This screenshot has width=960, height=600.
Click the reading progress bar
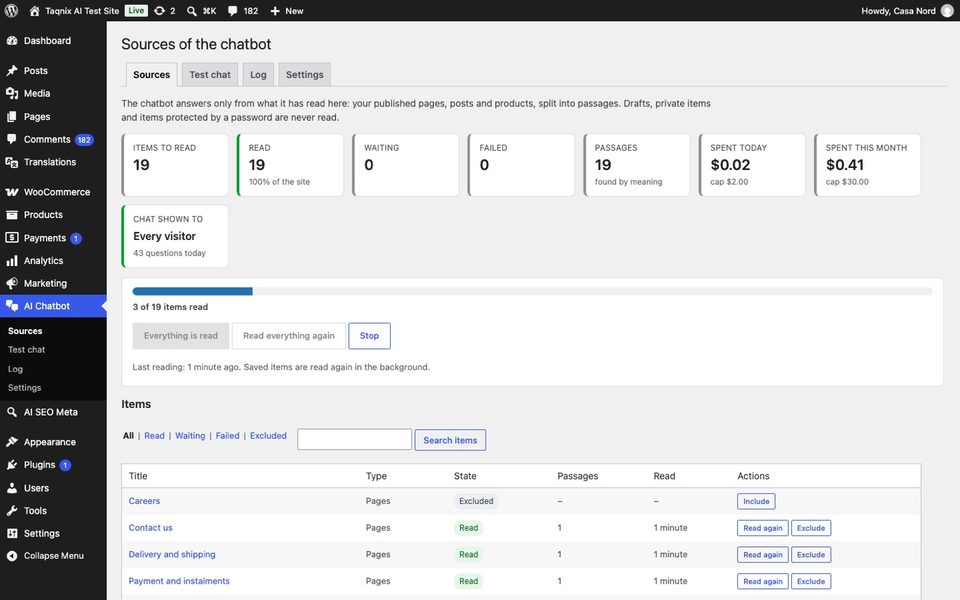[532, 291]
